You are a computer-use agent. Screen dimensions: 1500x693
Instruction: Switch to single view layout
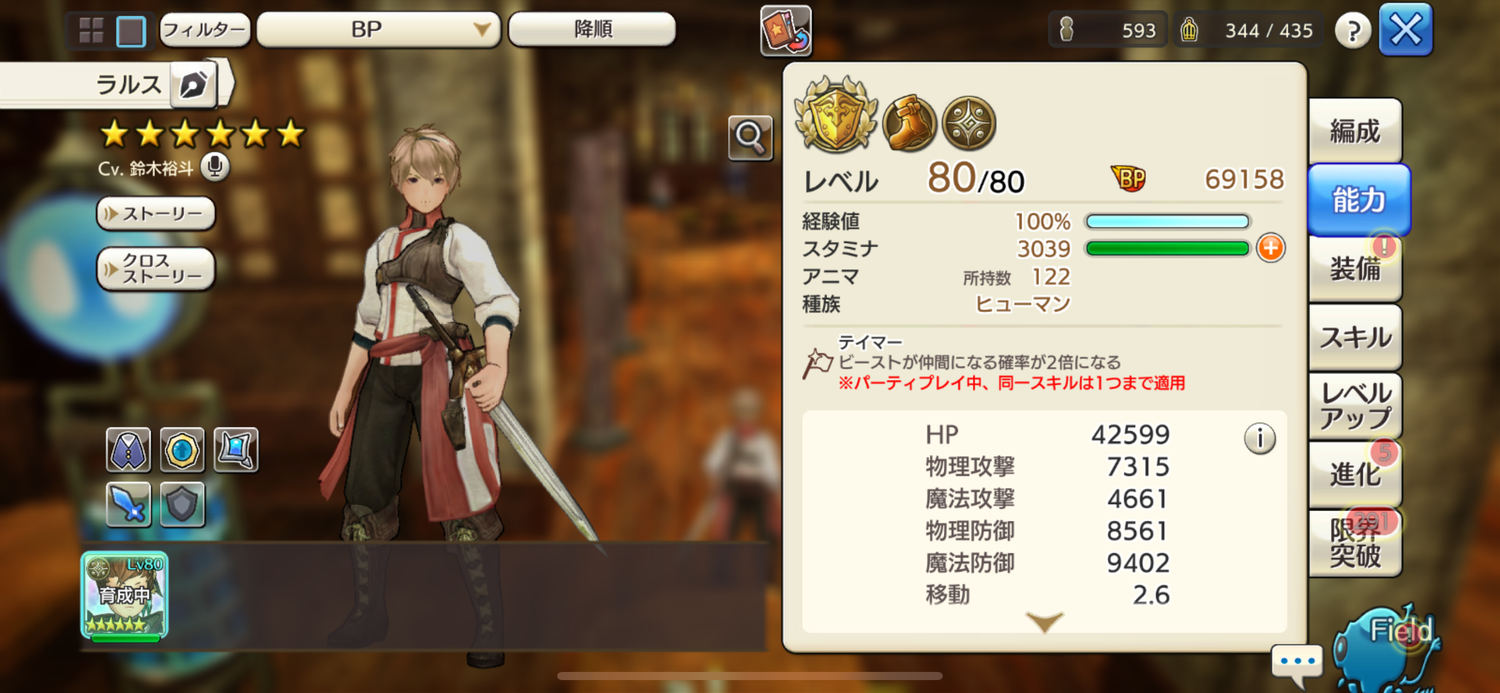pyautogui.click(x=131, y=31)
